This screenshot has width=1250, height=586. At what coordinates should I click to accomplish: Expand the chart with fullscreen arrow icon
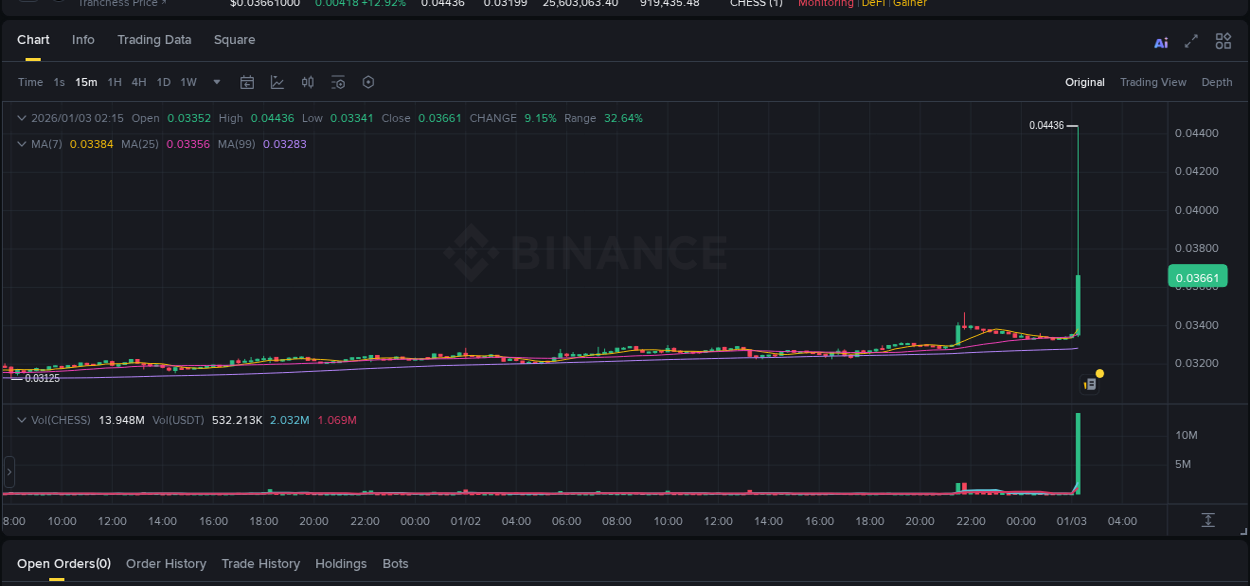(x=1191, y=42)
